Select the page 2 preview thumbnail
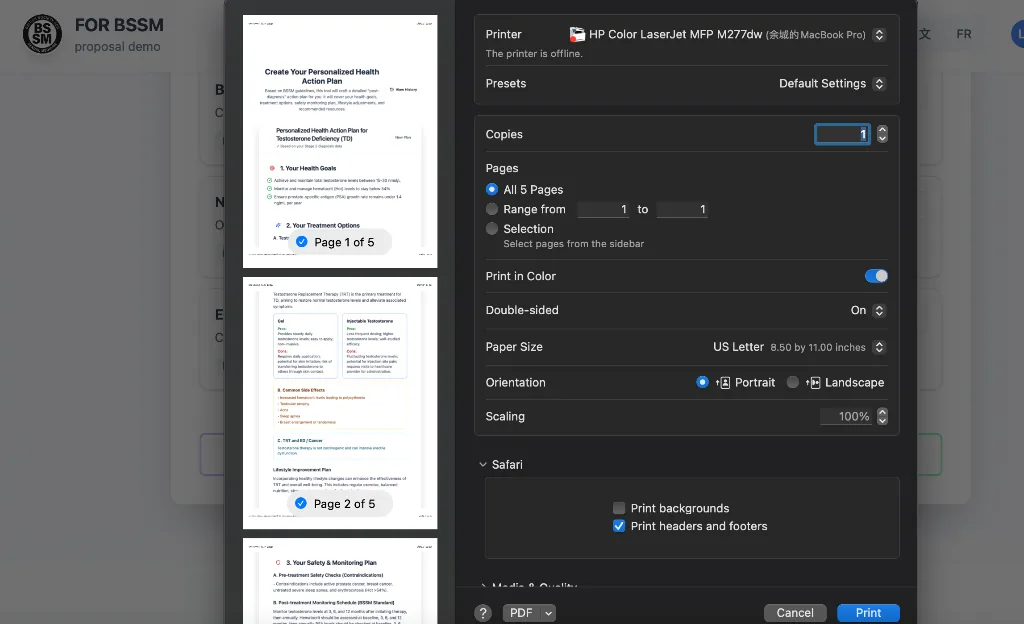The width and height of the screenshot is (1024, 624). coord(340,403)
